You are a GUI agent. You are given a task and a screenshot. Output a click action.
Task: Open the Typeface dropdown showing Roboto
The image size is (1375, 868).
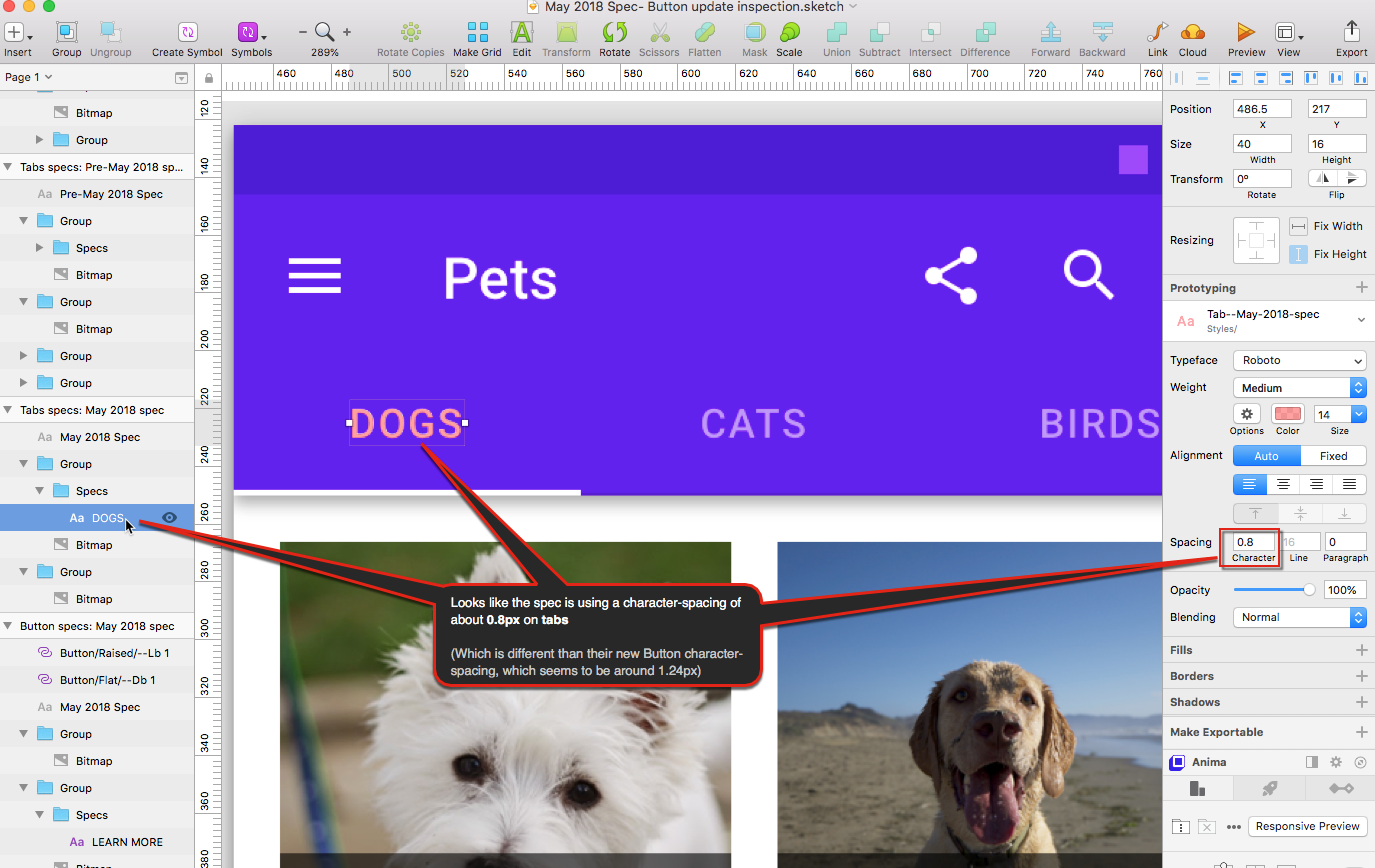tap(1299, 360)
